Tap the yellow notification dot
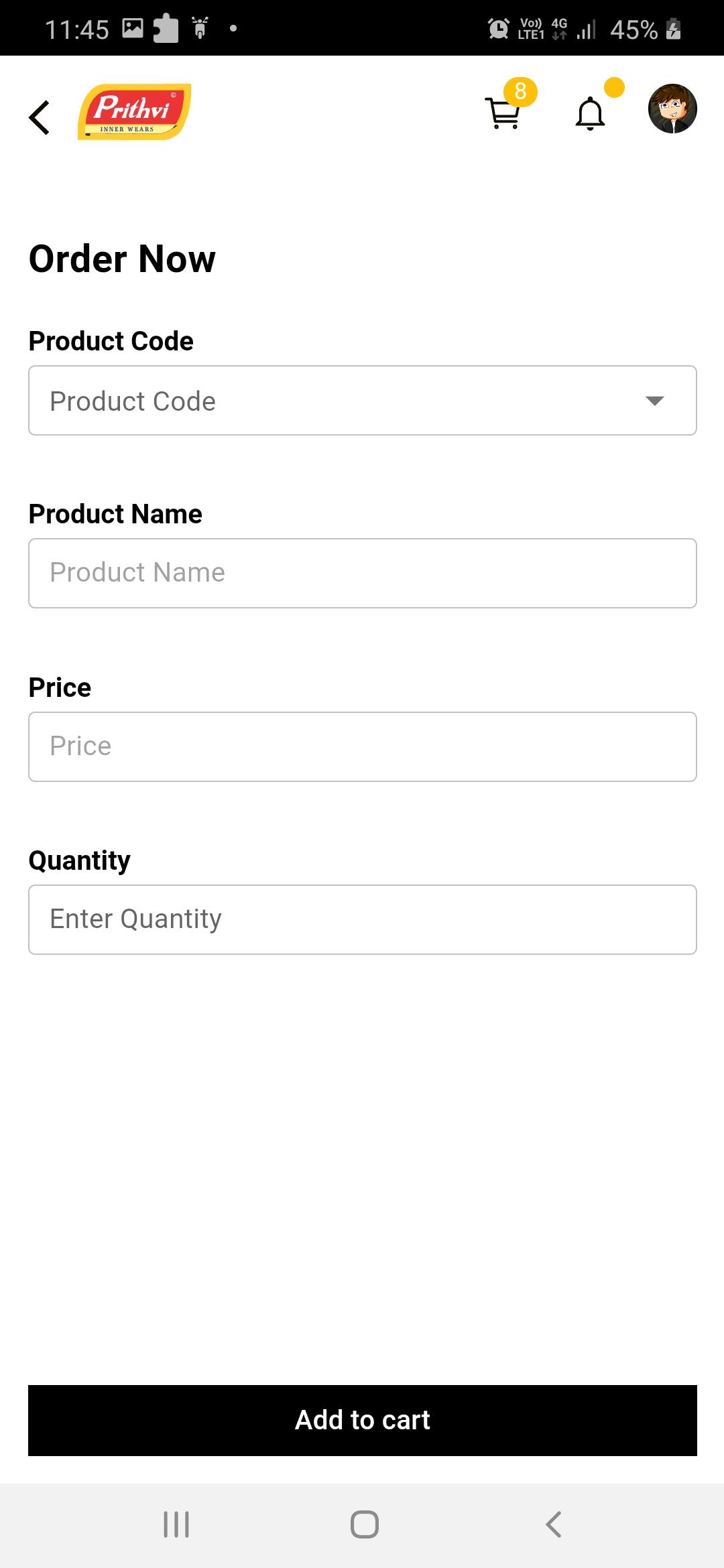The image size is (724, 1568). tap(614, 87)
